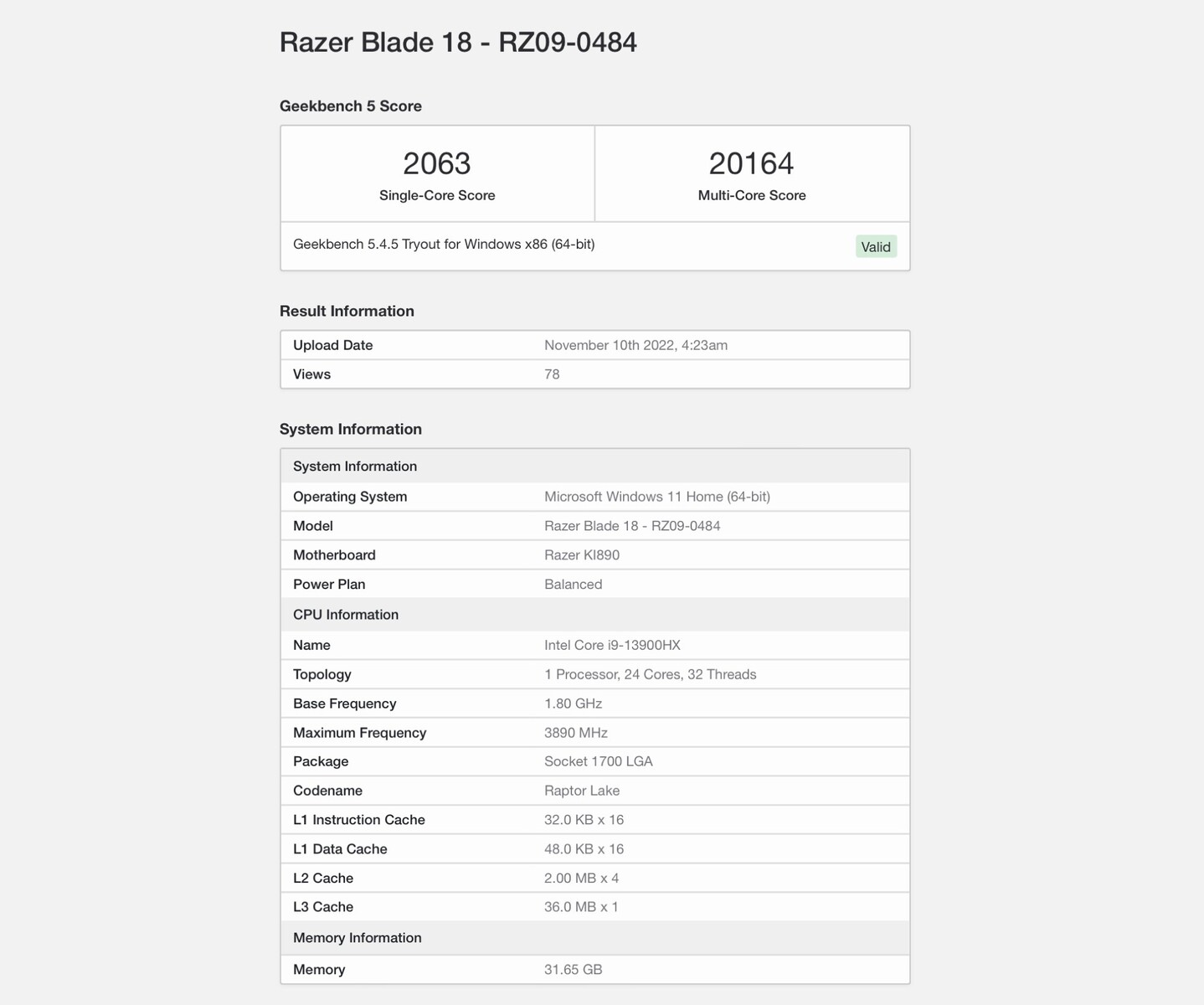Click the Operating System label
Image resolution: width=1204 pixels, height=1005 pixels.
tap(350, 497)
